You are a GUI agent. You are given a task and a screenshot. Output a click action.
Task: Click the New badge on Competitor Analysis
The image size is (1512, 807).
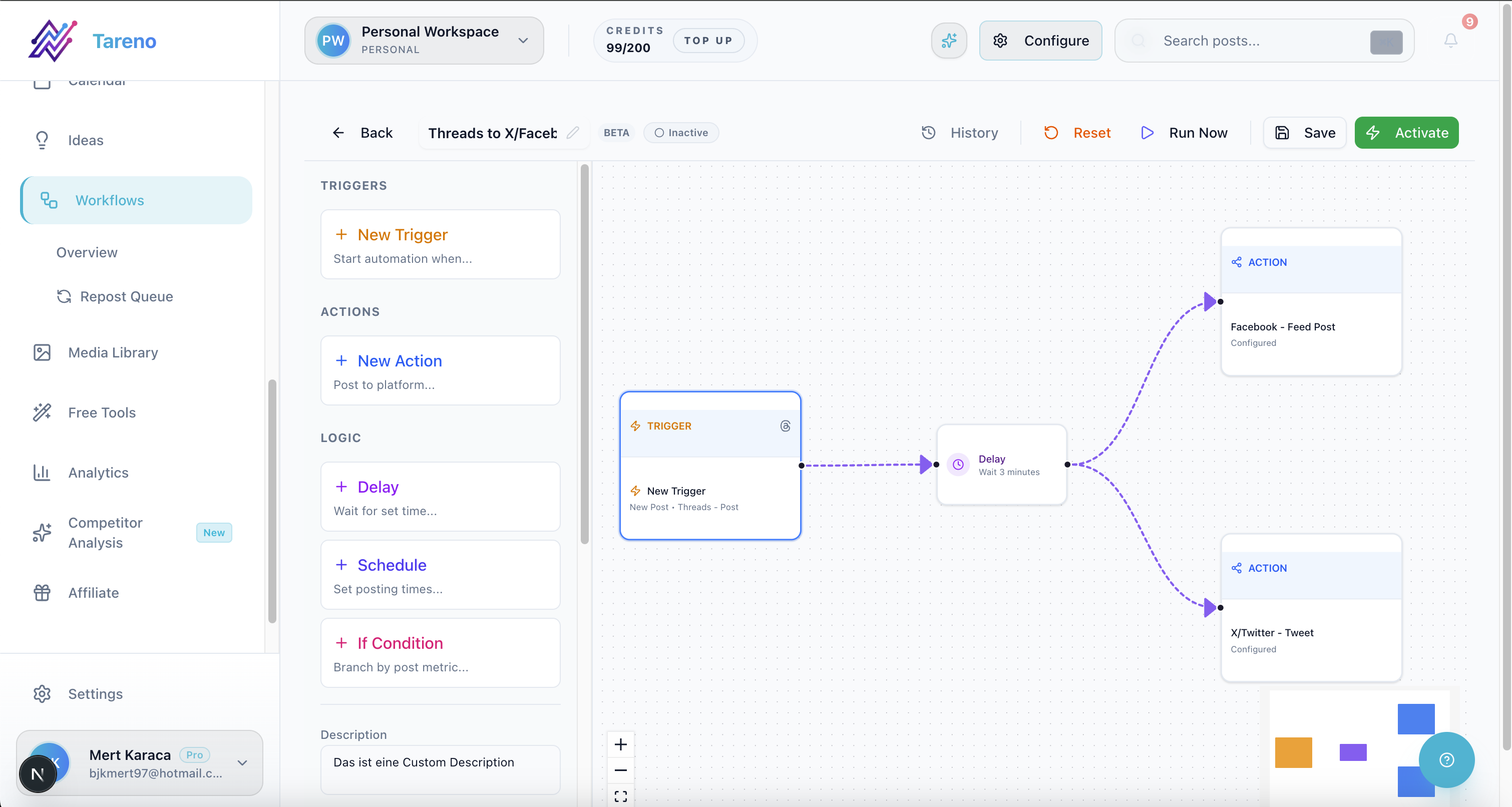[x=214, y=533]
